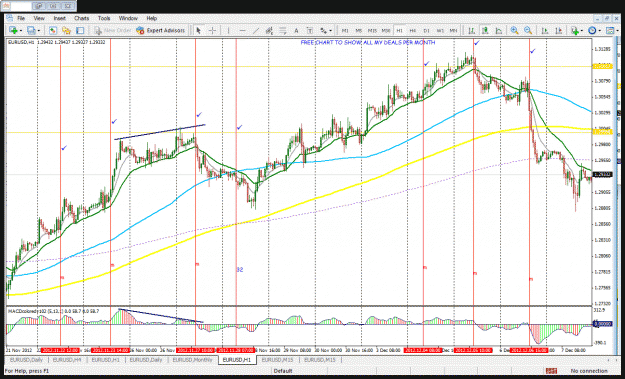Image resolution: width=625 pixels, height=379 pixels.
Task: Toggle the Expert Advisors button
Action: 161,30
